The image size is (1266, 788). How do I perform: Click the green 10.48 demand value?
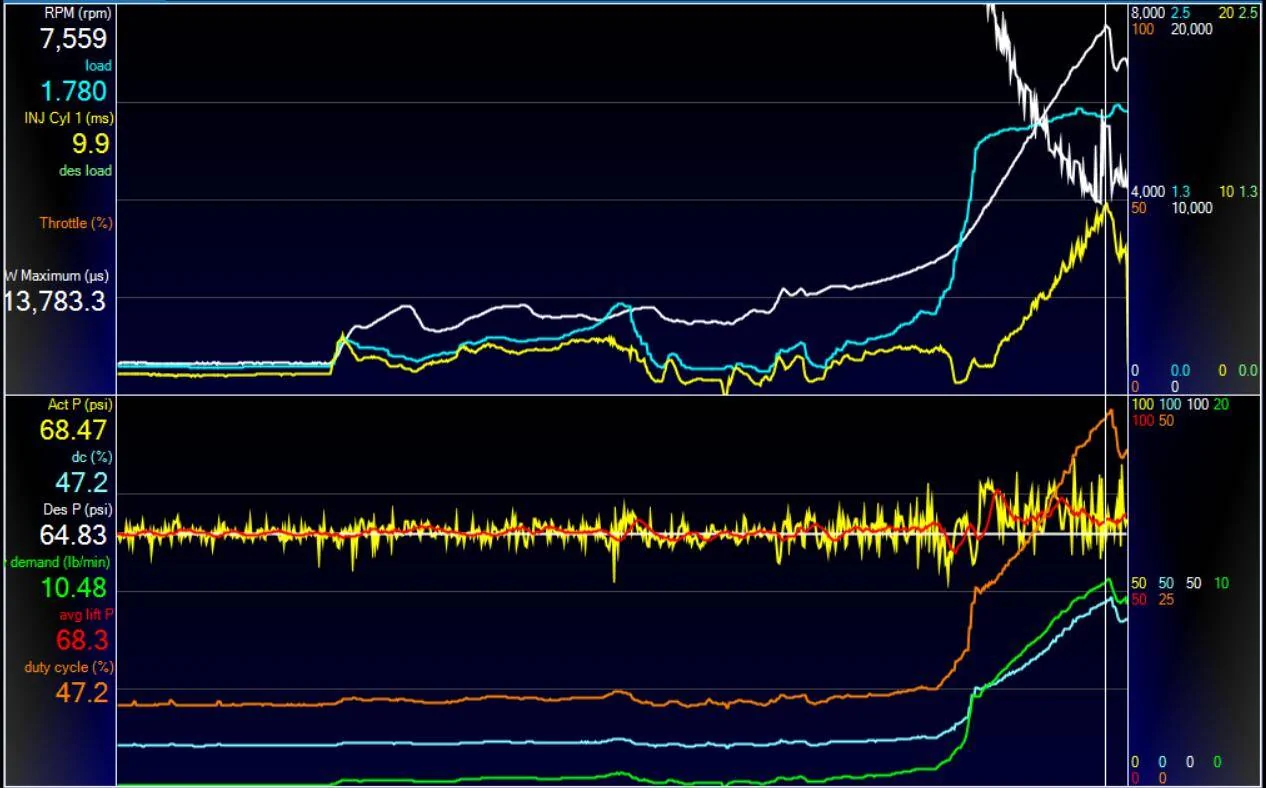pyautogui.click(x=73, y=588)
